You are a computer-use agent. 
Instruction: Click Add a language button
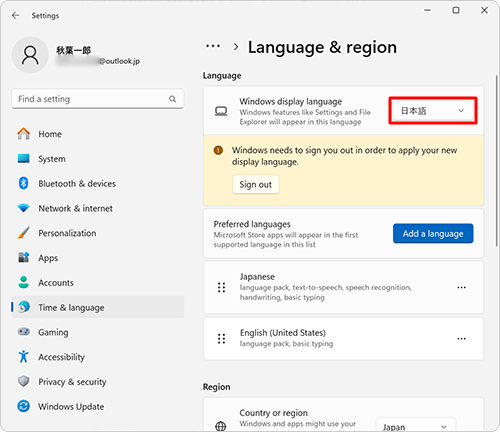(x=433, y=233)
